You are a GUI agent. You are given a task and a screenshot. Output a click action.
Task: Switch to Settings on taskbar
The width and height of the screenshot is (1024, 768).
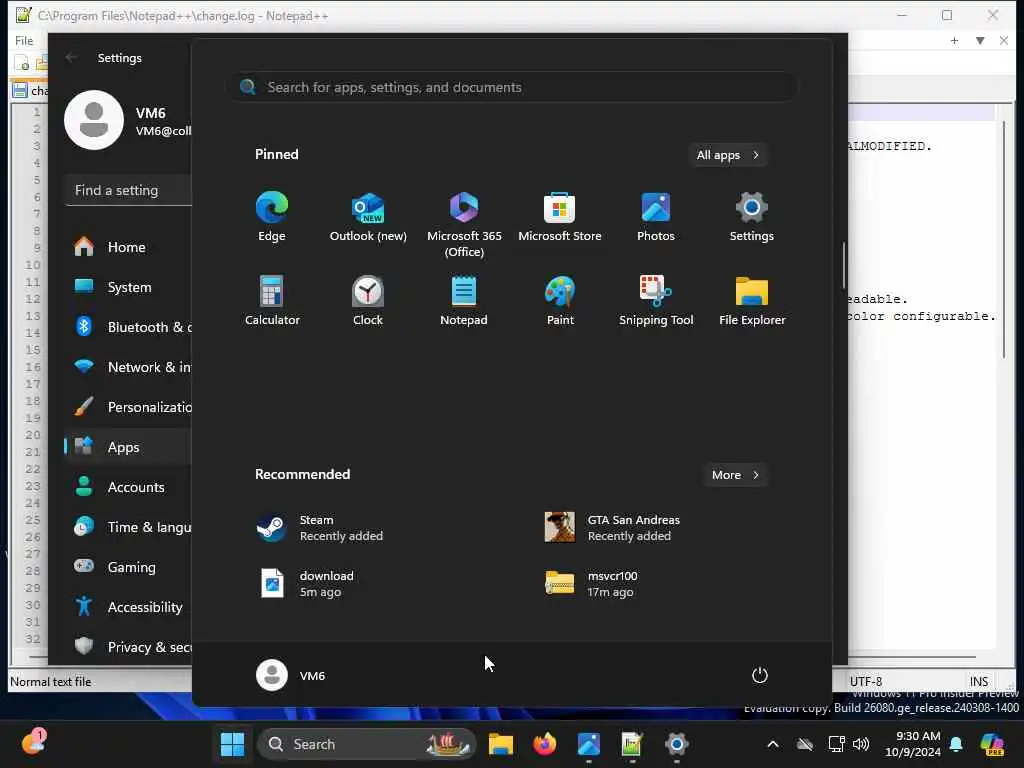tap(677, 744)
